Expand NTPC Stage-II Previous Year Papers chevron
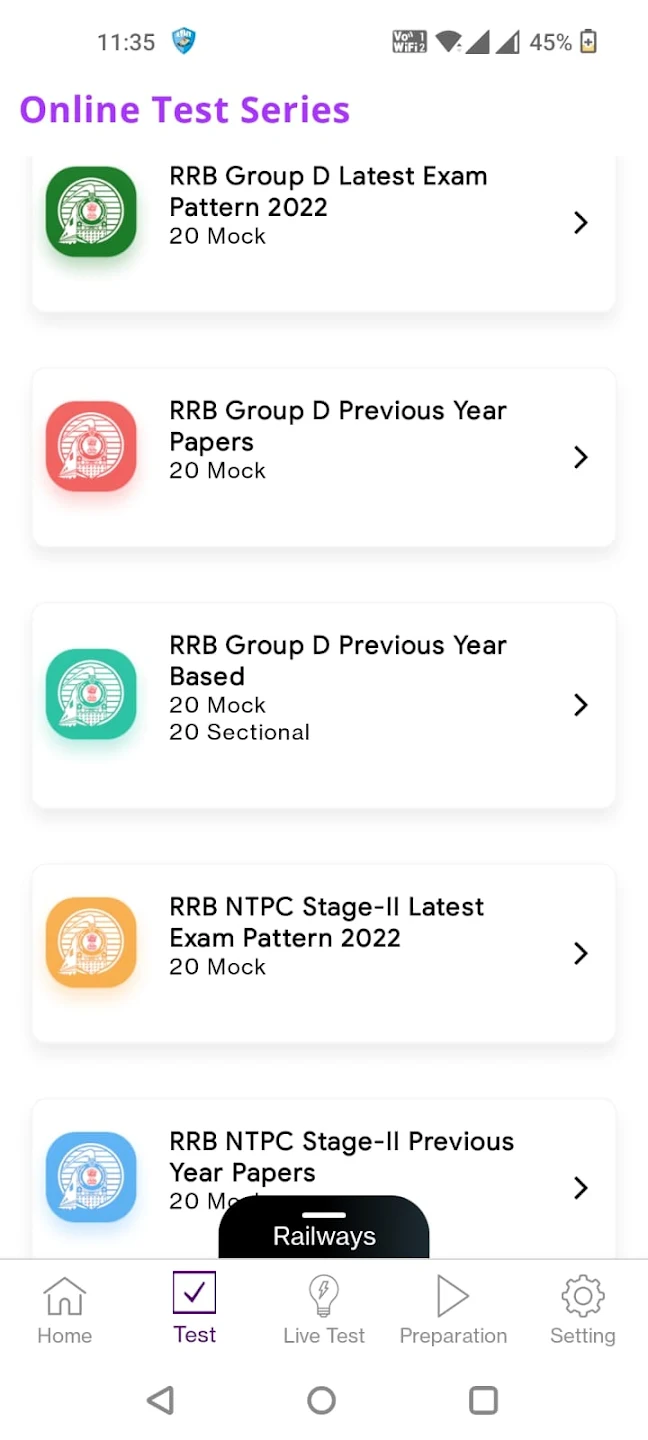Screen dimensions: 648x1440 coord(581,1188)
